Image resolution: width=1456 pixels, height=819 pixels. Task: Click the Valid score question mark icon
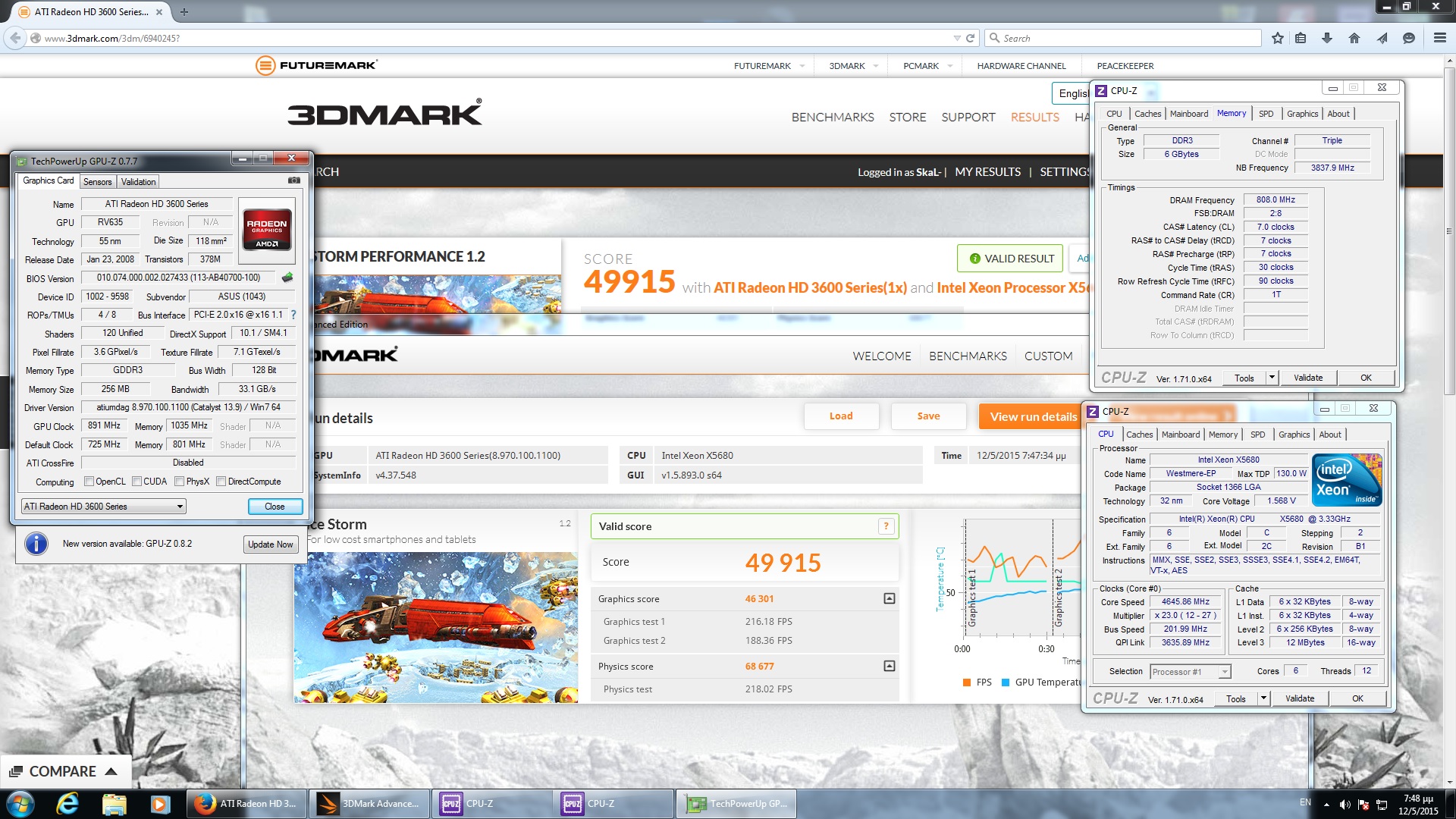[886, 526]
